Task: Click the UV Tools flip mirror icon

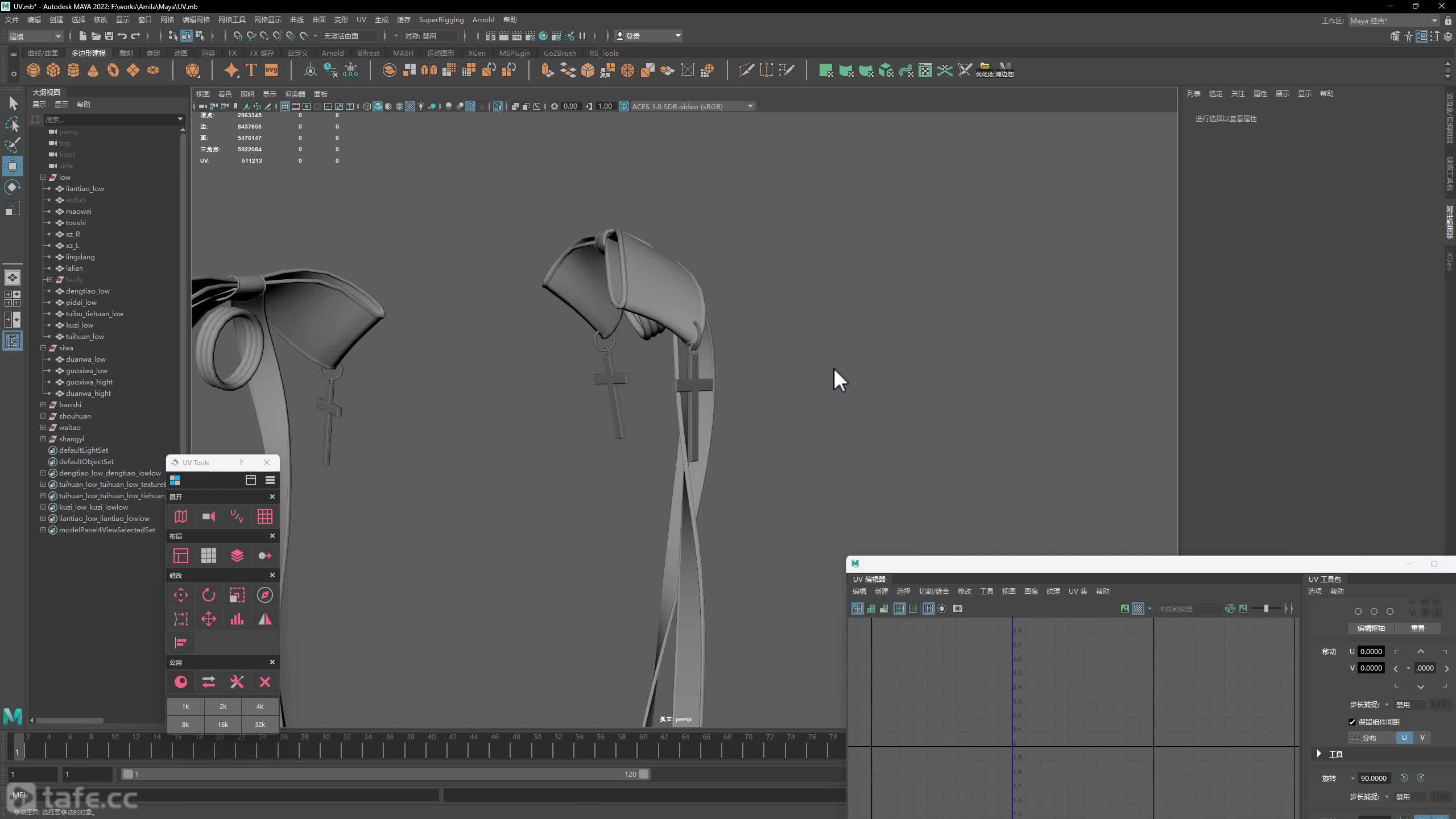Action: [x=265, y=619]
